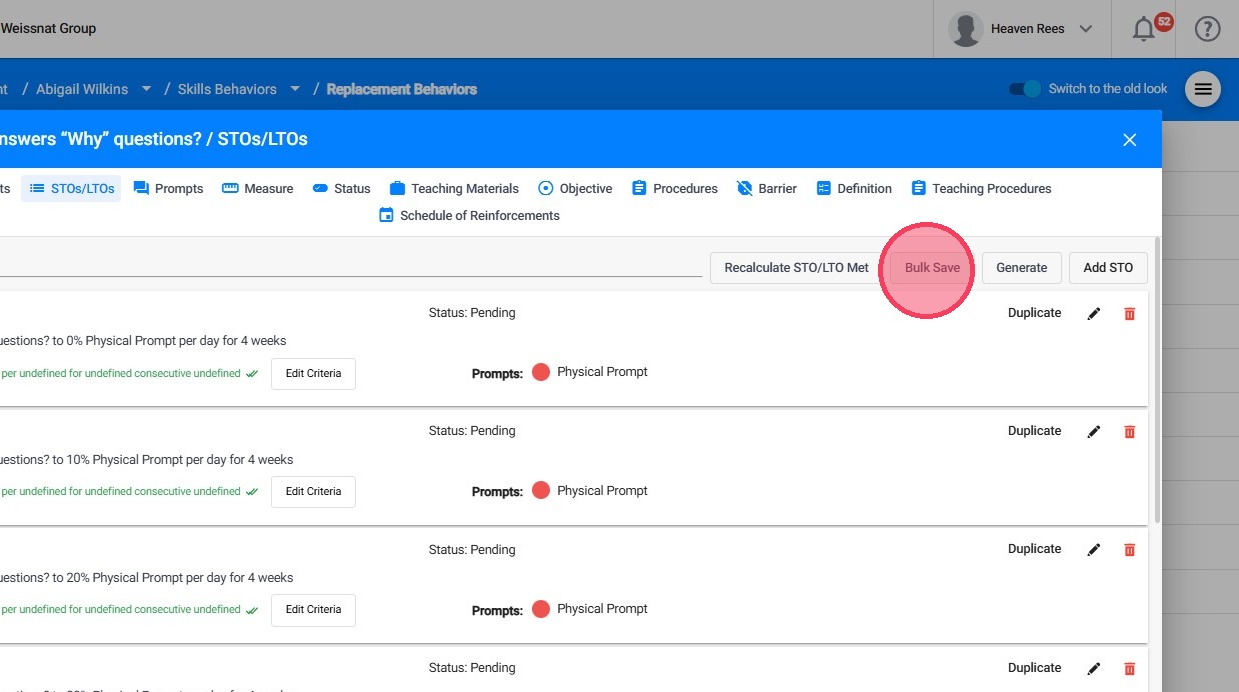Click the Heaven Rees user avatar

pyautogui.click(x=965, y=29)
